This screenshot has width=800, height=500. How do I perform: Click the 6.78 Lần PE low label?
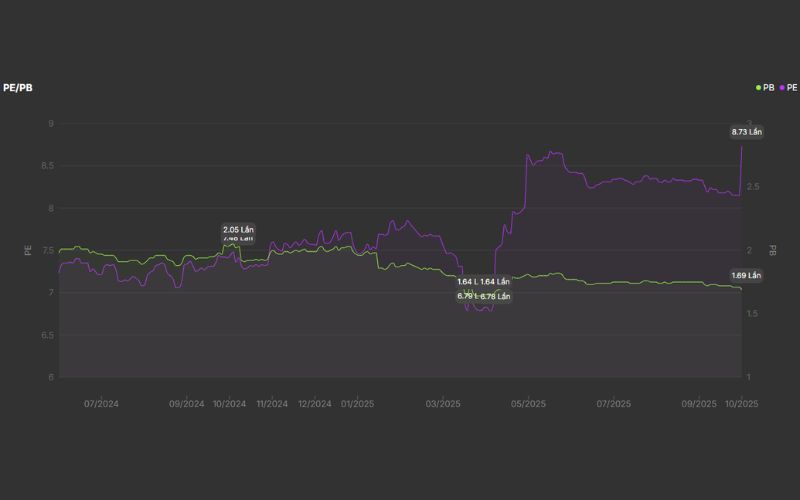(495, 296)
